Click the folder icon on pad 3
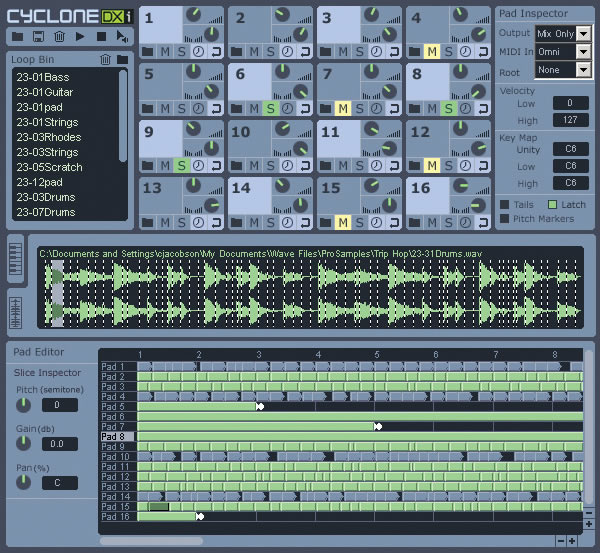600x553 pixels. coord(326,51)
